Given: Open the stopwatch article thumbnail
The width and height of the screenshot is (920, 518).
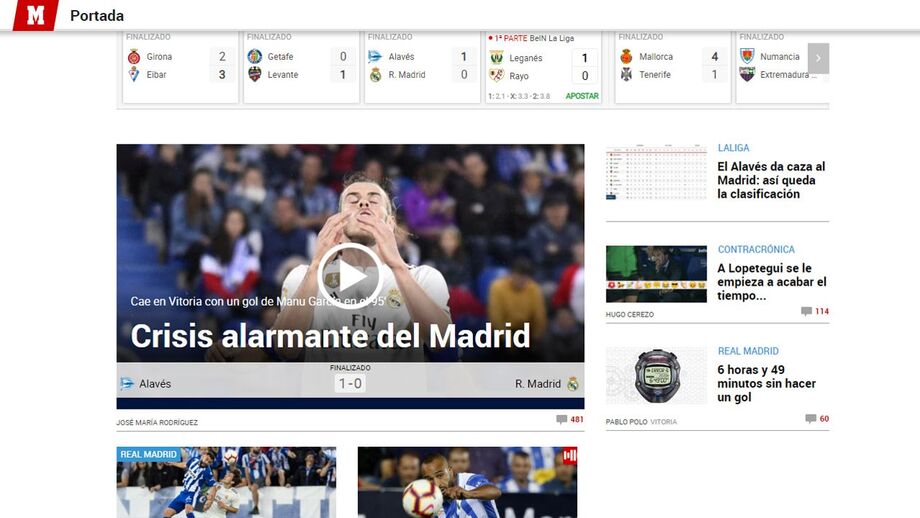Looking at the screenshot, I should [656, 375].
